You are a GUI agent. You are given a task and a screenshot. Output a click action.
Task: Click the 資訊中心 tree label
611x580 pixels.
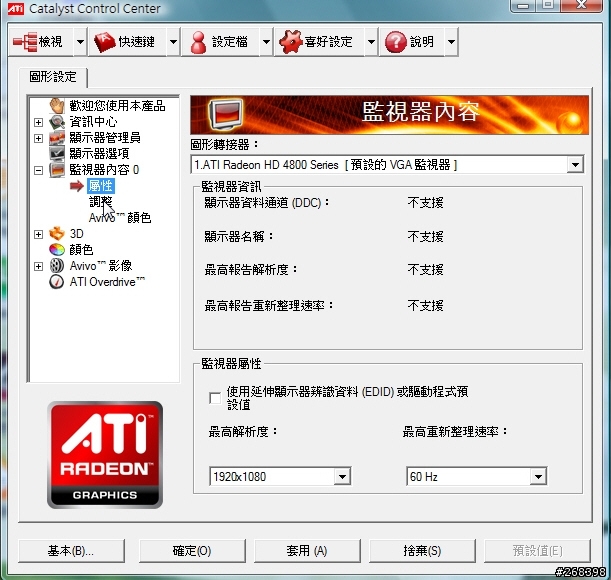(93, 122)
